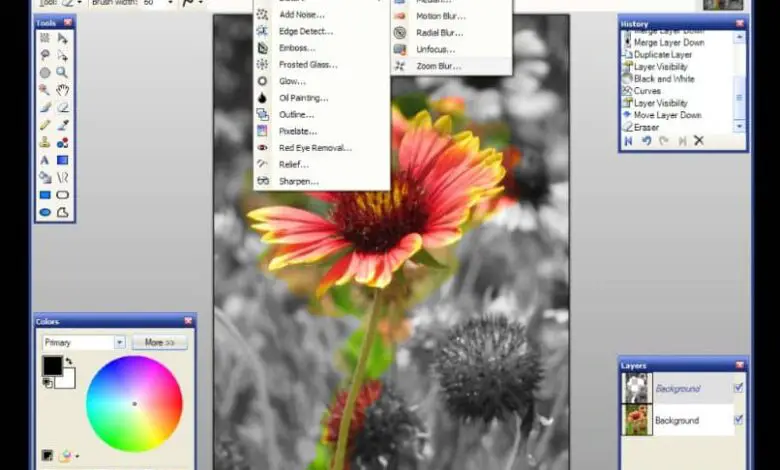The image size is (780, 470).
Task: Click the primary black color swatch
Action: pyautogui.click(x=52, y=366)
